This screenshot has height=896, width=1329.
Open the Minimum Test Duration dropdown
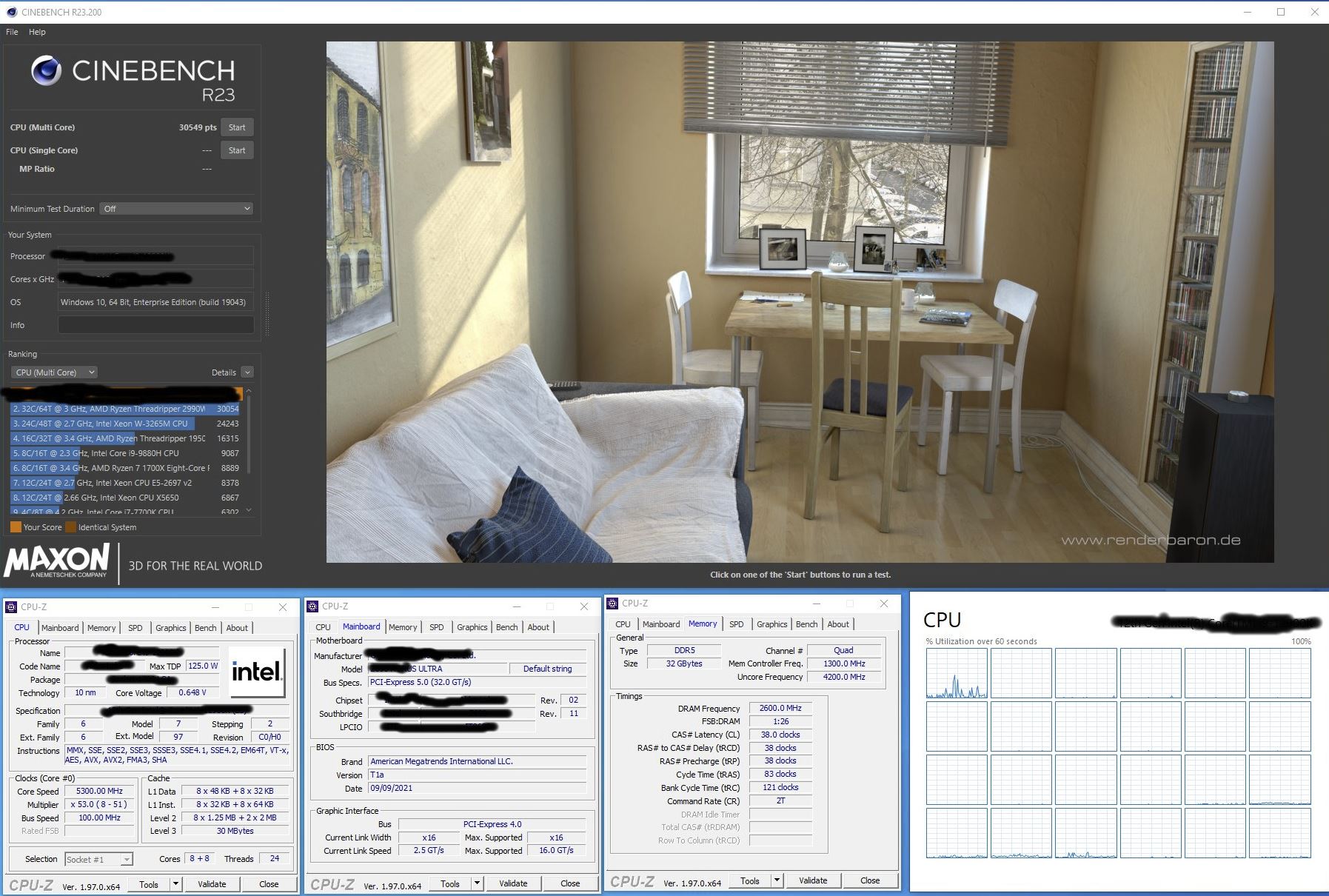[178, 209]
